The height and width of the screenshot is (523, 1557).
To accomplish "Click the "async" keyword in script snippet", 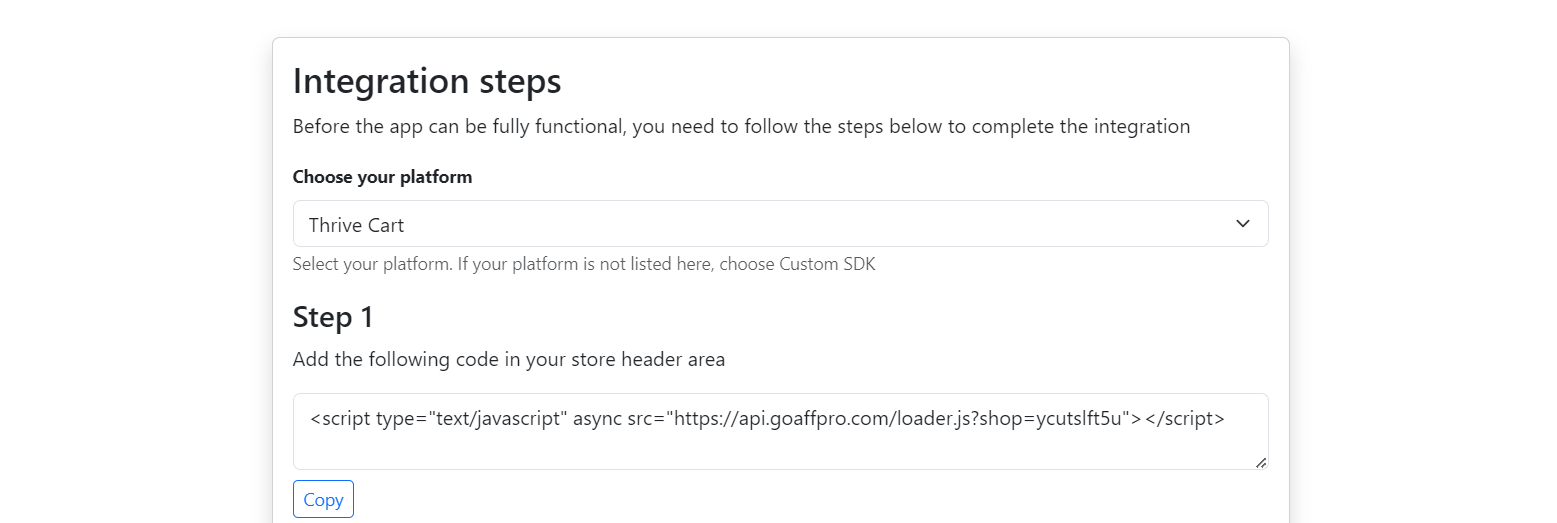I will (x=598, y=418).
